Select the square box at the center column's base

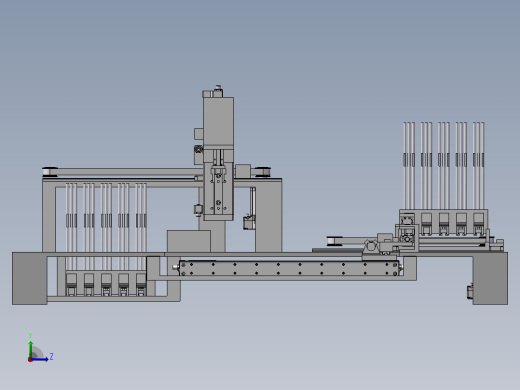click(x=189, y=241)
